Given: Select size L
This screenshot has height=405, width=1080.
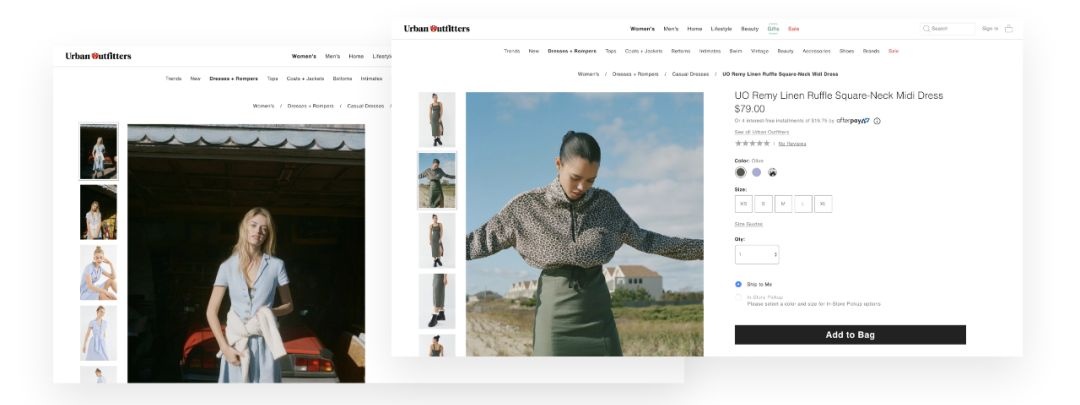Looking at the screenshot, I should 803,204.
